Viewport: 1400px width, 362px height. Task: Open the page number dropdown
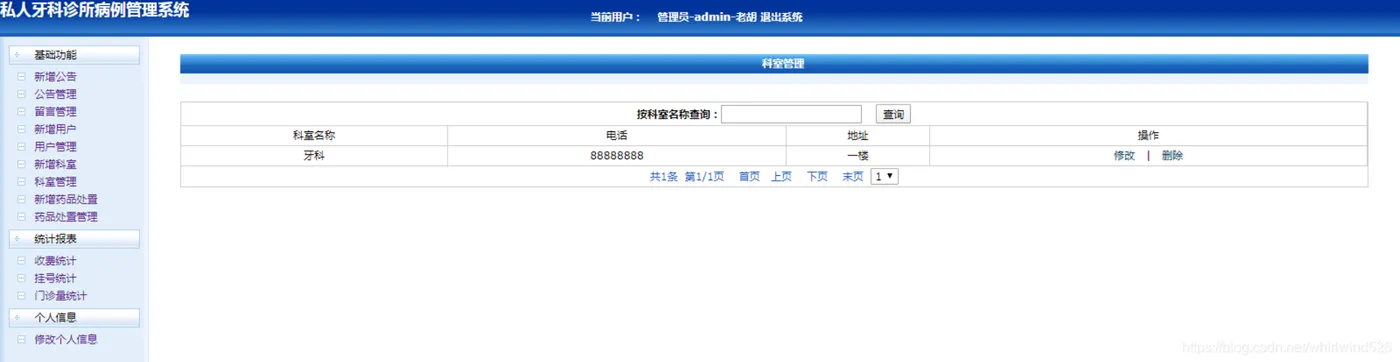pyautogui.click(x=885, y=176)
